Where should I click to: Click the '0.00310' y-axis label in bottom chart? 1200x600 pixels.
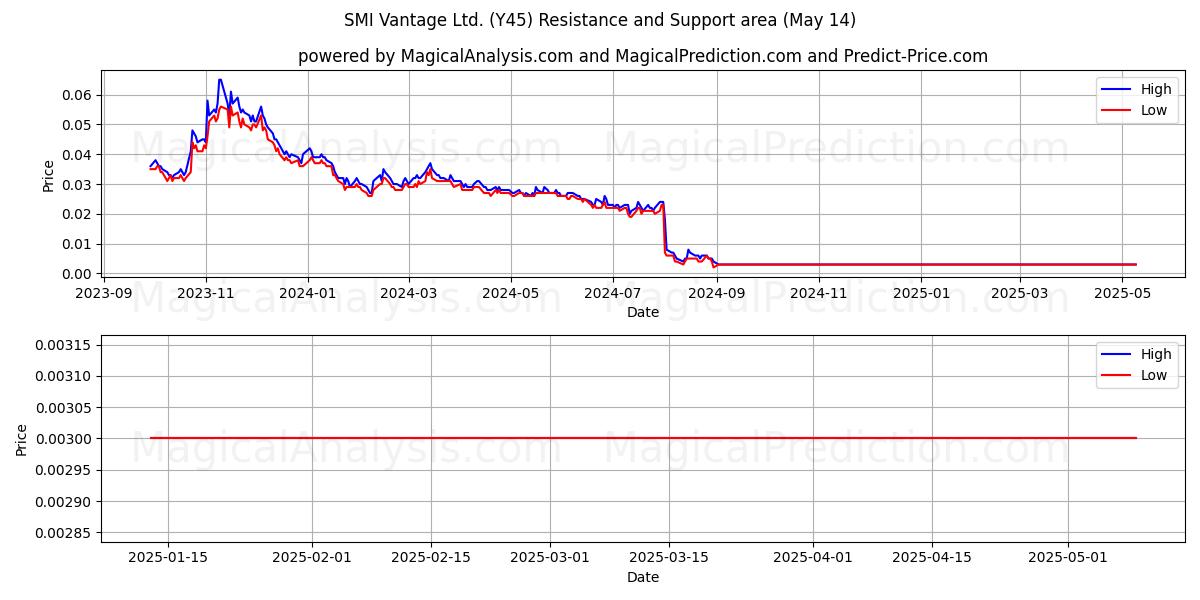pyautogui.click(x=65, y=376)
